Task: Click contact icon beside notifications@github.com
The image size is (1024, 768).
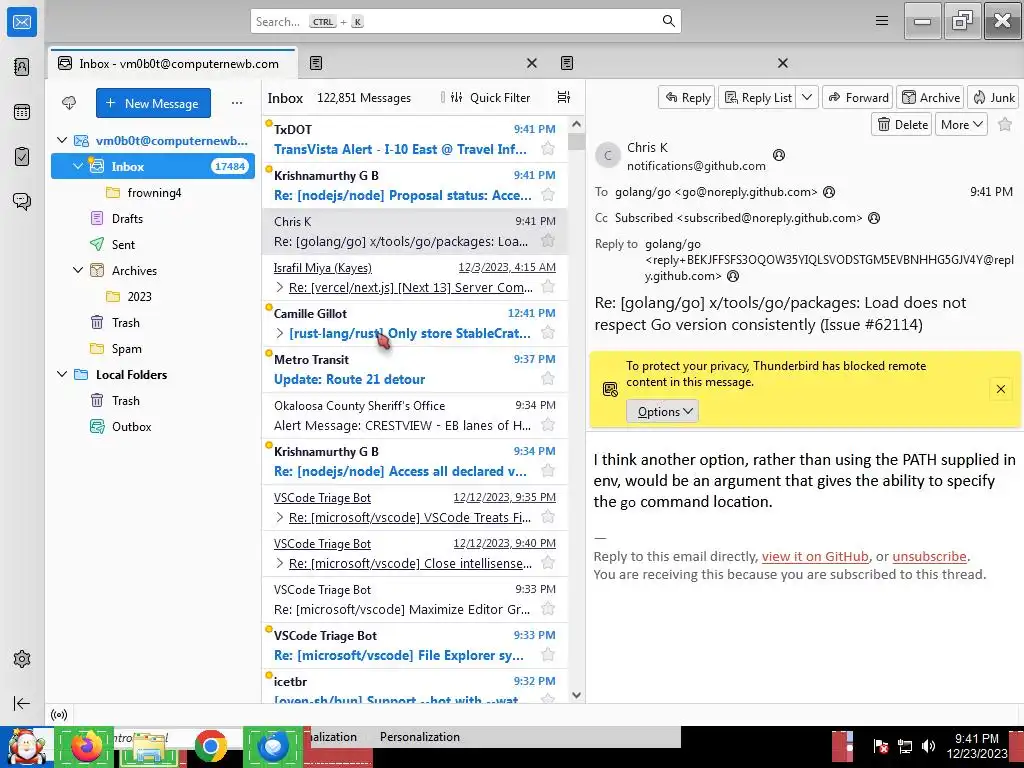Action: pos(778,155)
